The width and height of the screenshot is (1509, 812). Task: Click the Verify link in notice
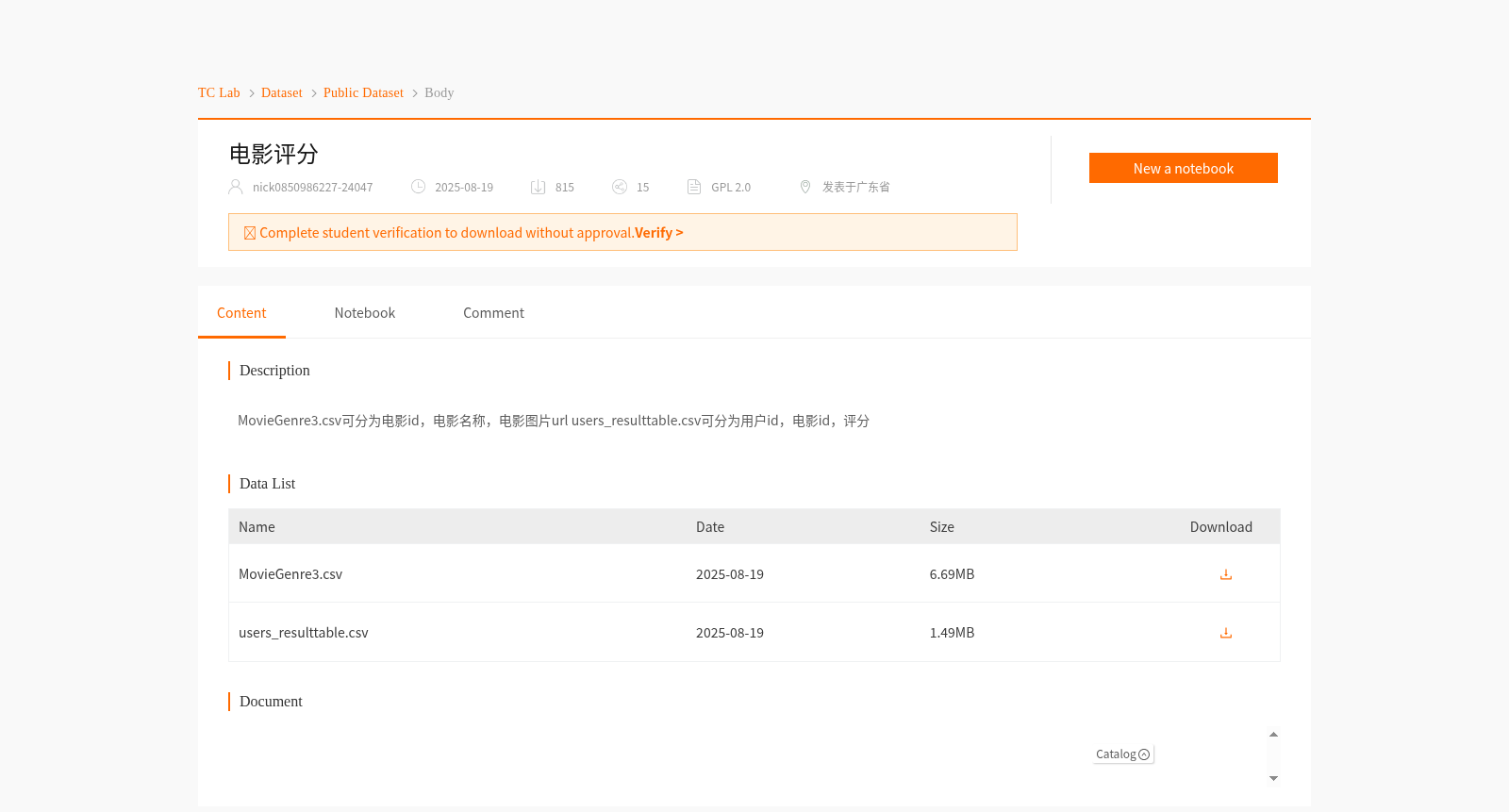(x=658, y=233)
